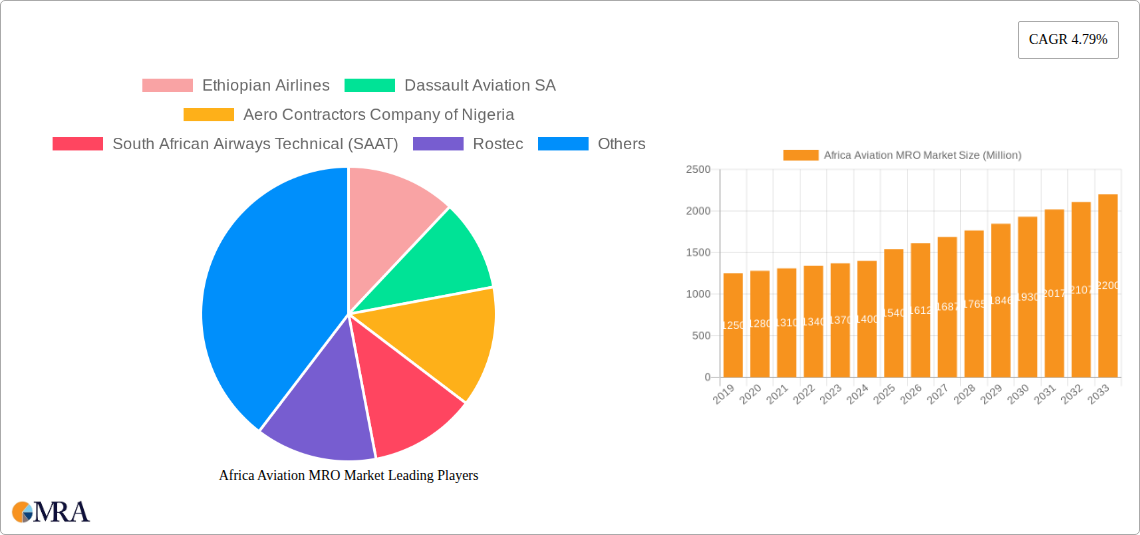Click the Others blue legend swatch
The width and height of the screenshot is (1140, 535).
coord(563,144)
